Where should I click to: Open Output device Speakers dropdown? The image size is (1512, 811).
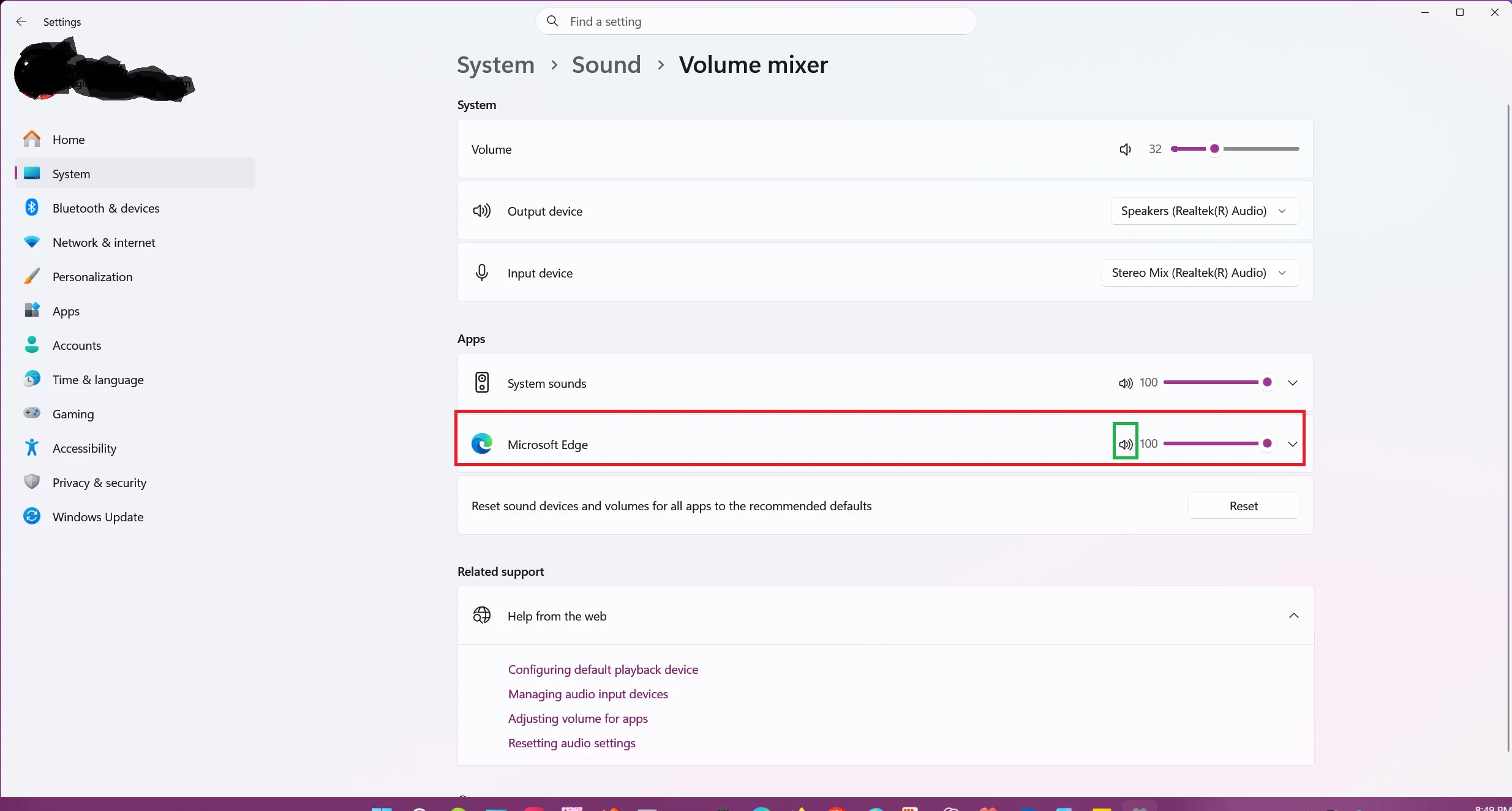(1205, 211)
